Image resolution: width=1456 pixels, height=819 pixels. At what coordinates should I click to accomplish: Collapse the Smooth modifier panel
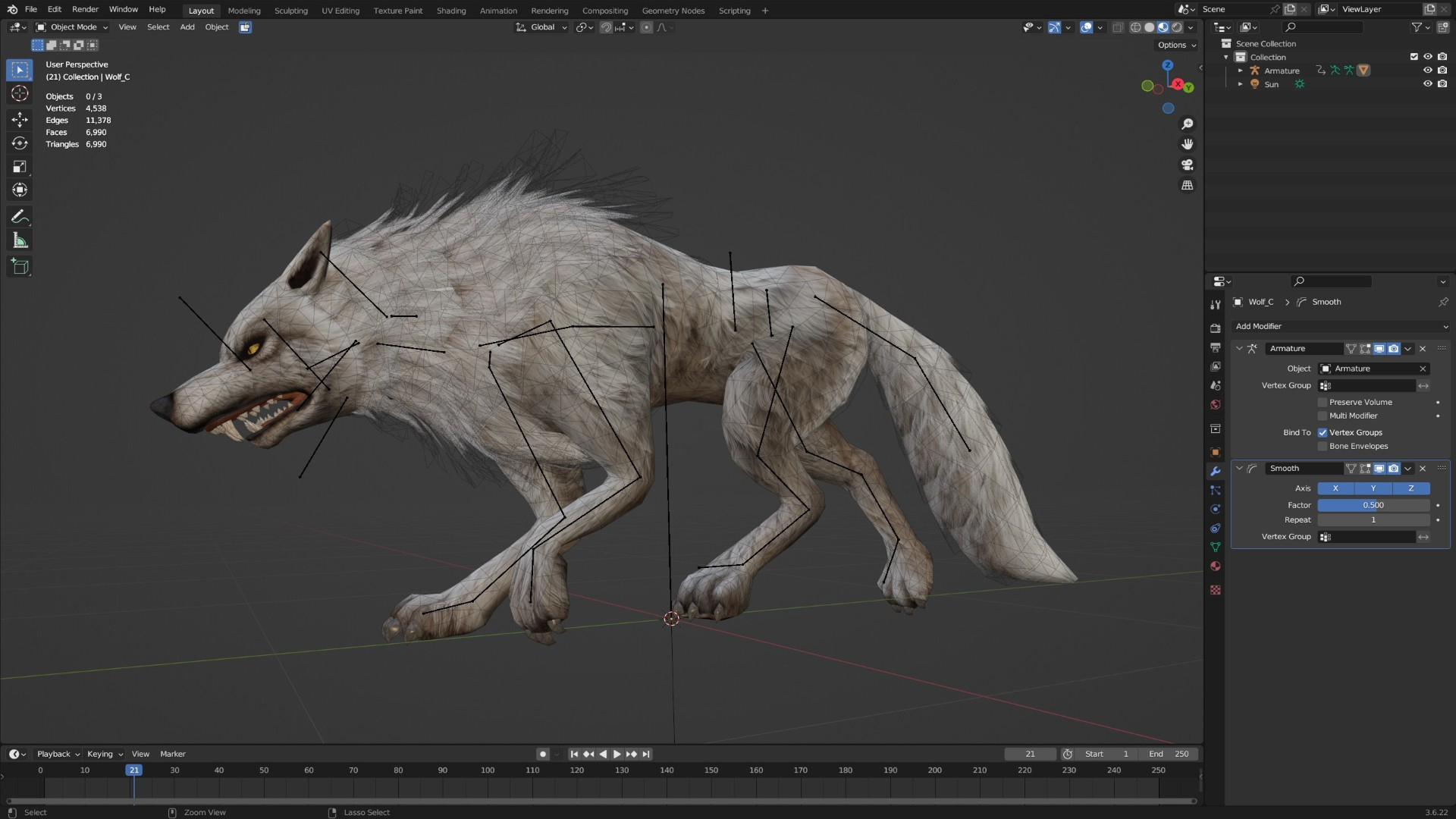(1239, 469)
